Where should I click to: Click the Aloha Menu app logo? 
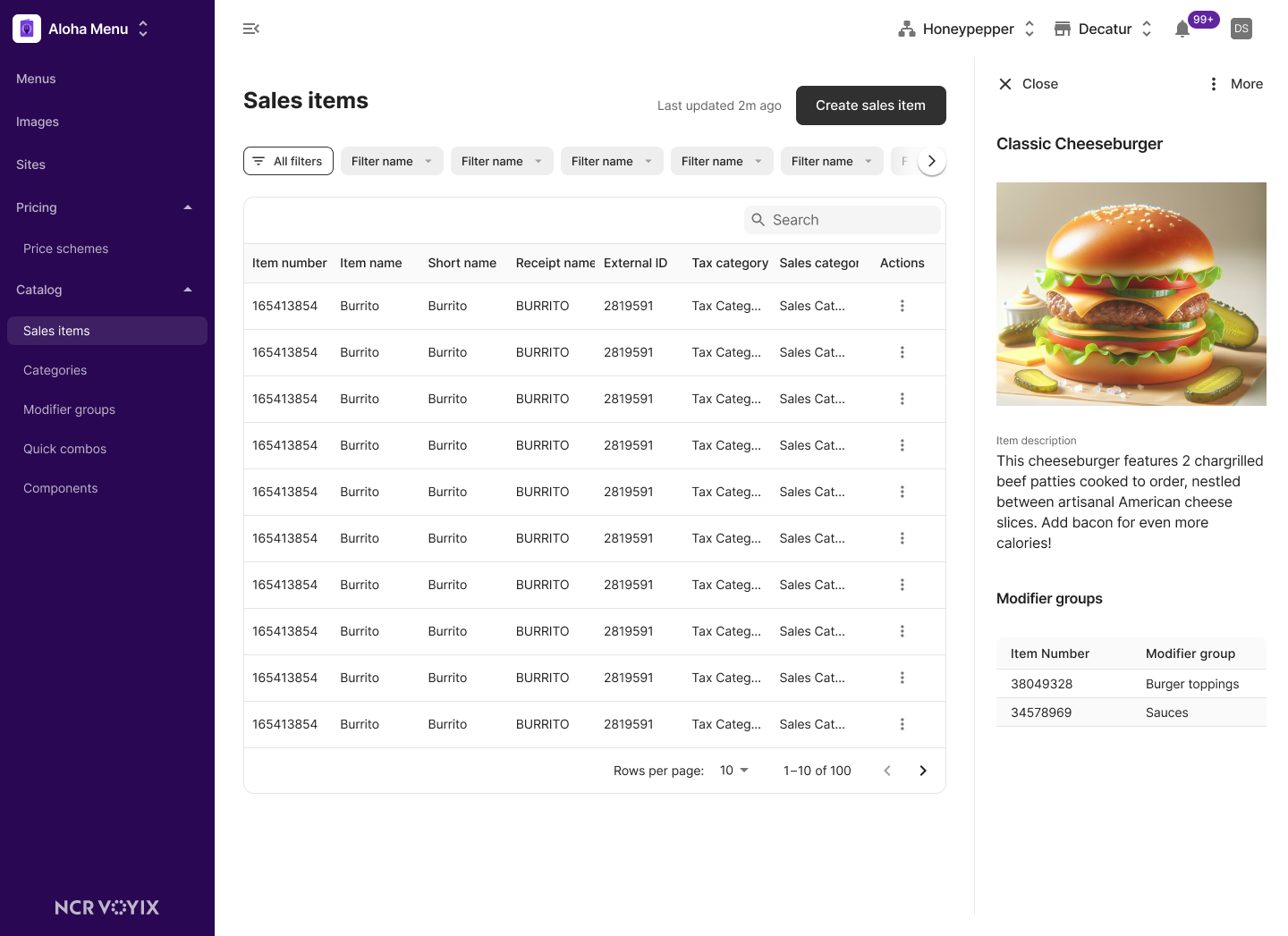click(x=27, y=29)
